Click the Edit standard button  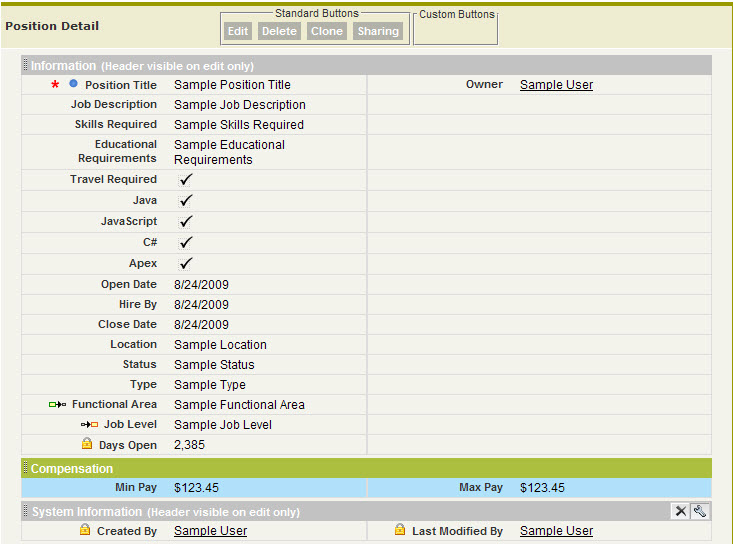[237, 31]
